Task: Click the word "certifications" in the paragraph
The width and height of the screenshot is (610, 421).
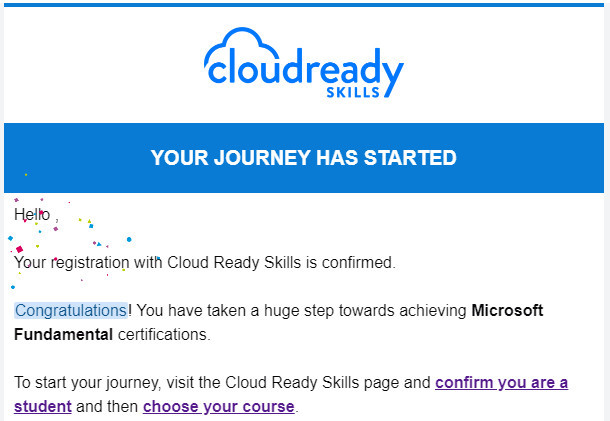Action: [x=162, y=335]
